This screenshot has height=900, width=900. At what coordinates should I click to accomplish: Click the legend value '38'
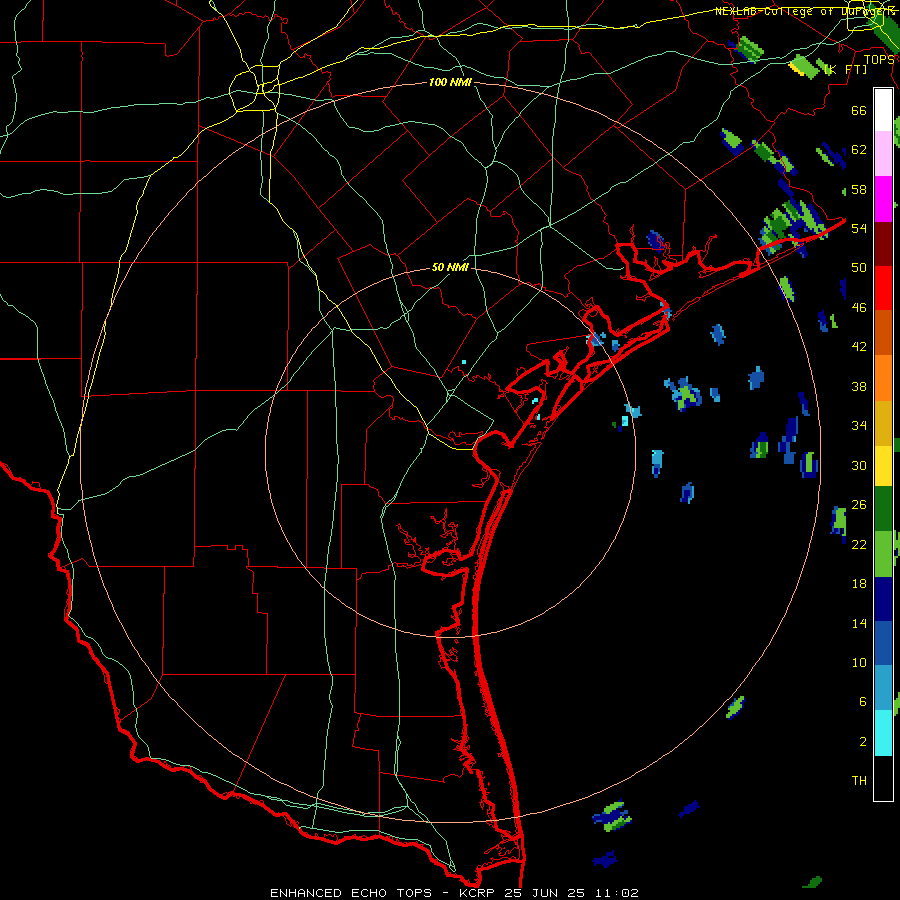point(859,386)
